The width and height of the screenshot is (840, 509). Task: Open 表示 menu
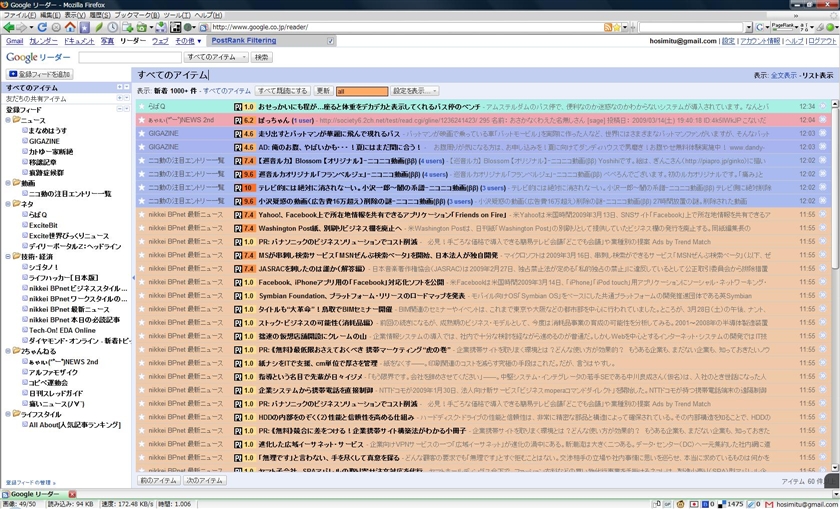(x=75, y=15)
